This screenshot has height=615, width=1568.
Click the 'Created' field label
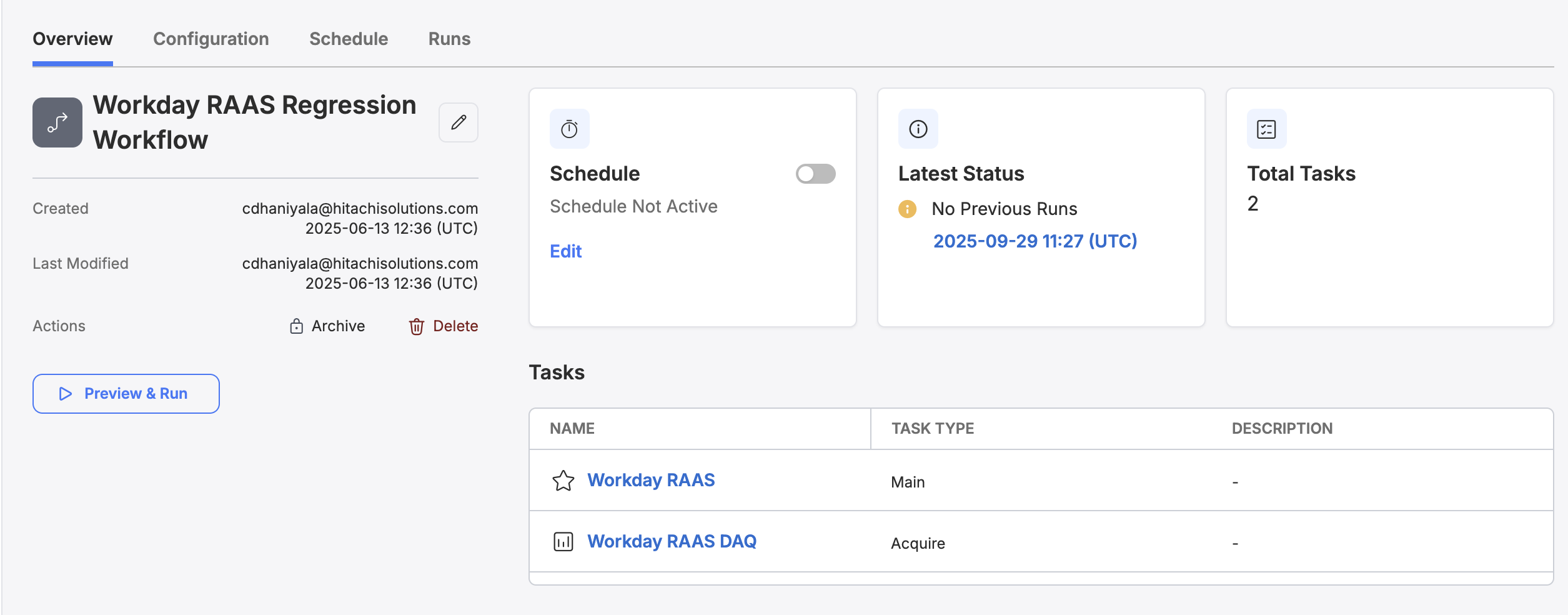pos(61,209)
